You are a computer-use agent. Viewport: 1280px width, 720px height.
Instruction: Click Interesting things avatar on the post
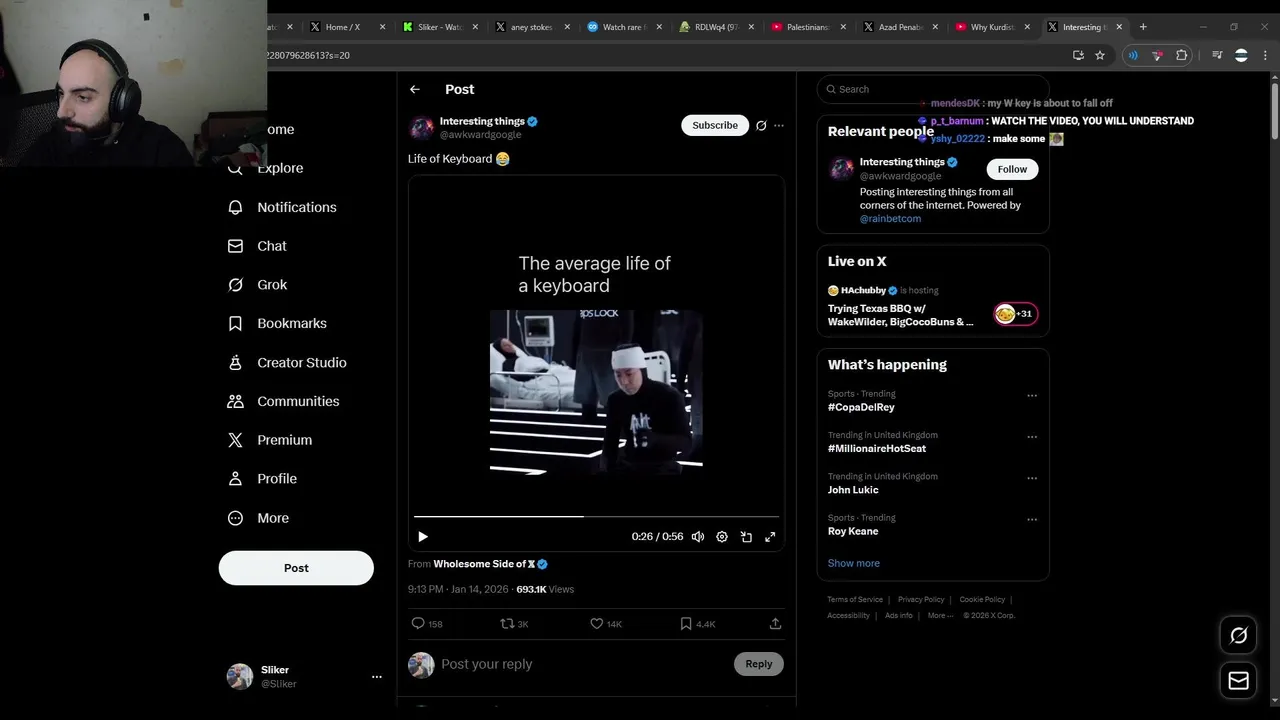point(421,128)
